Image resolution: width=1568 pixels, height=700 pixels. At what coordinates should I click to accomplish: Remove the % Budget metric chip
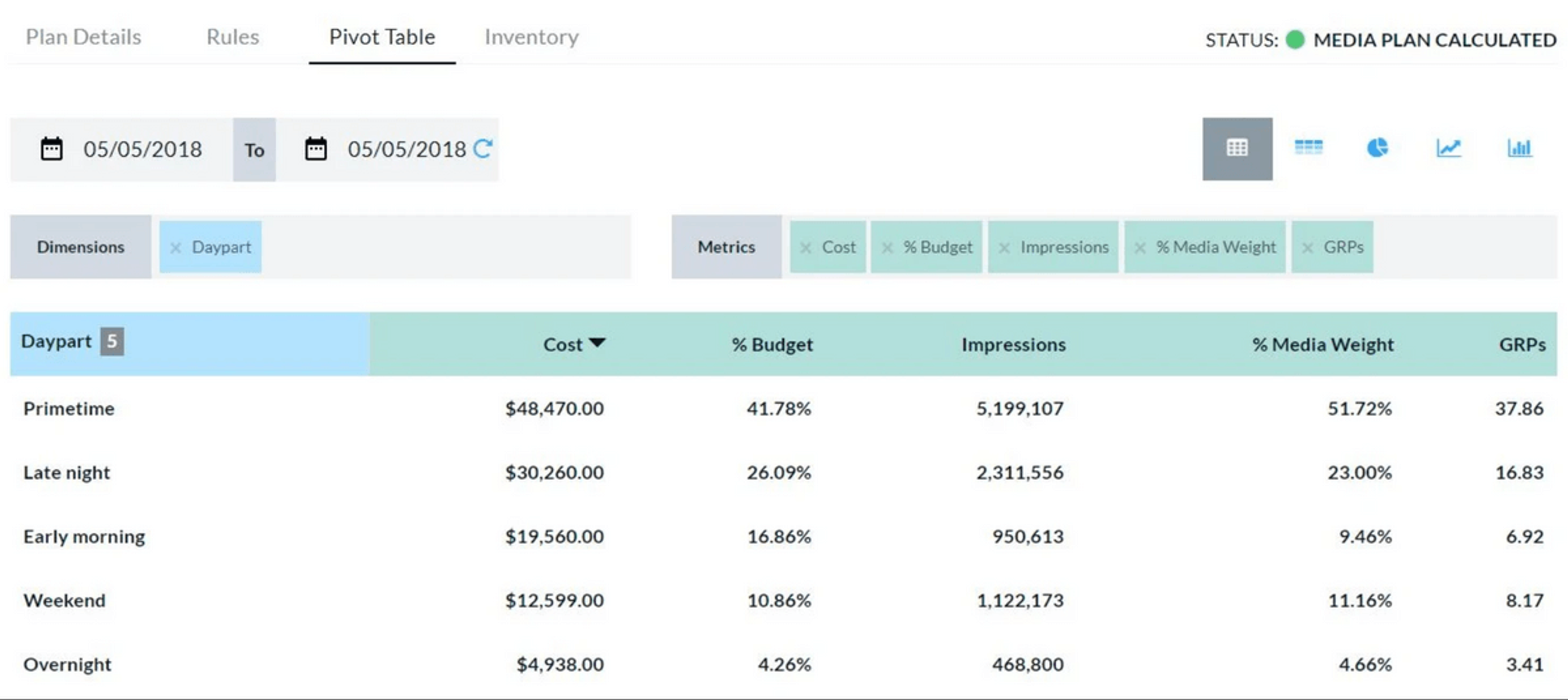click(887, 248)
